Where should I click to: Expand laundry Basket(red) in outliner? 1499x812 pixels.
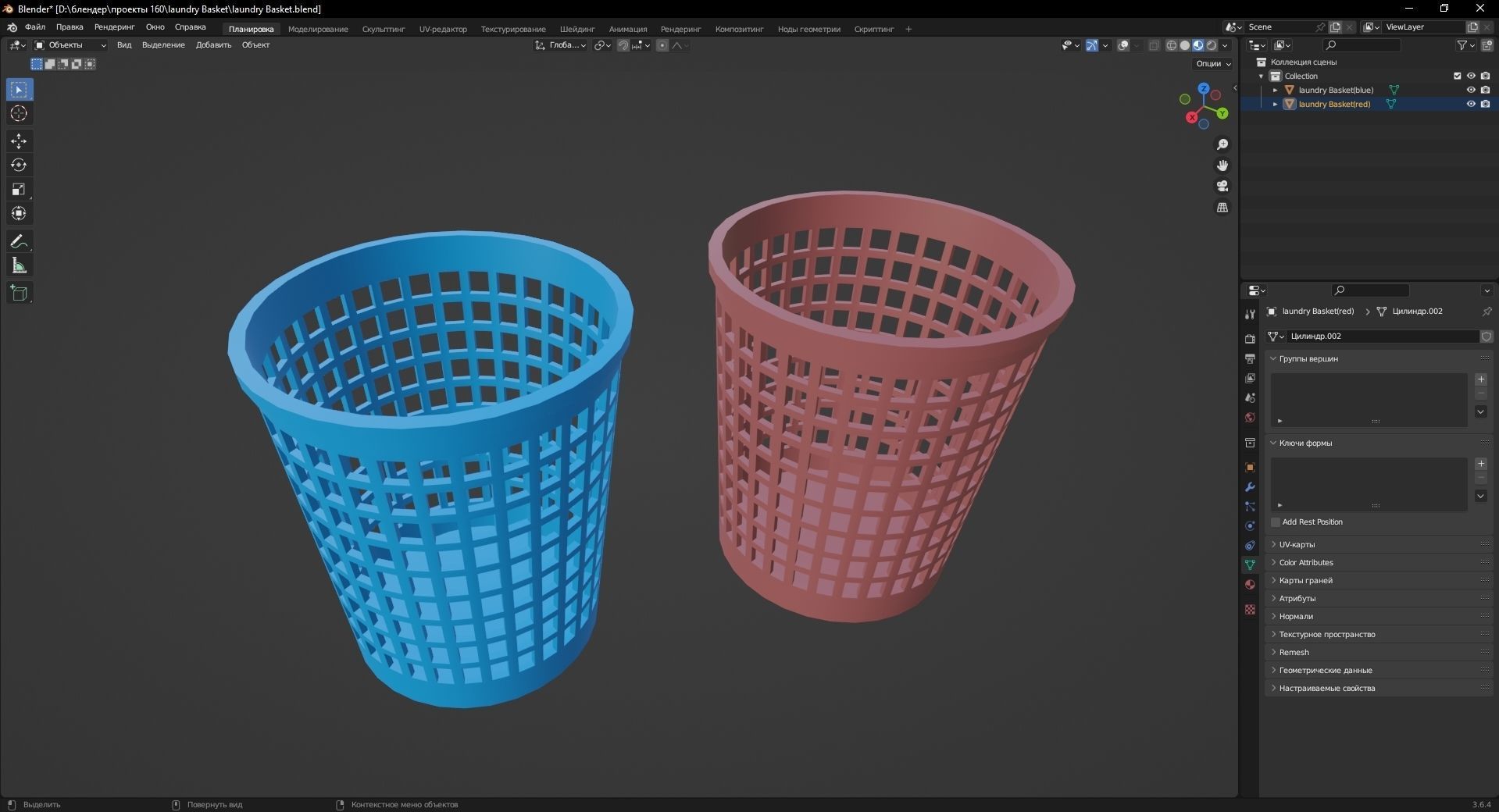[1276, 104]
